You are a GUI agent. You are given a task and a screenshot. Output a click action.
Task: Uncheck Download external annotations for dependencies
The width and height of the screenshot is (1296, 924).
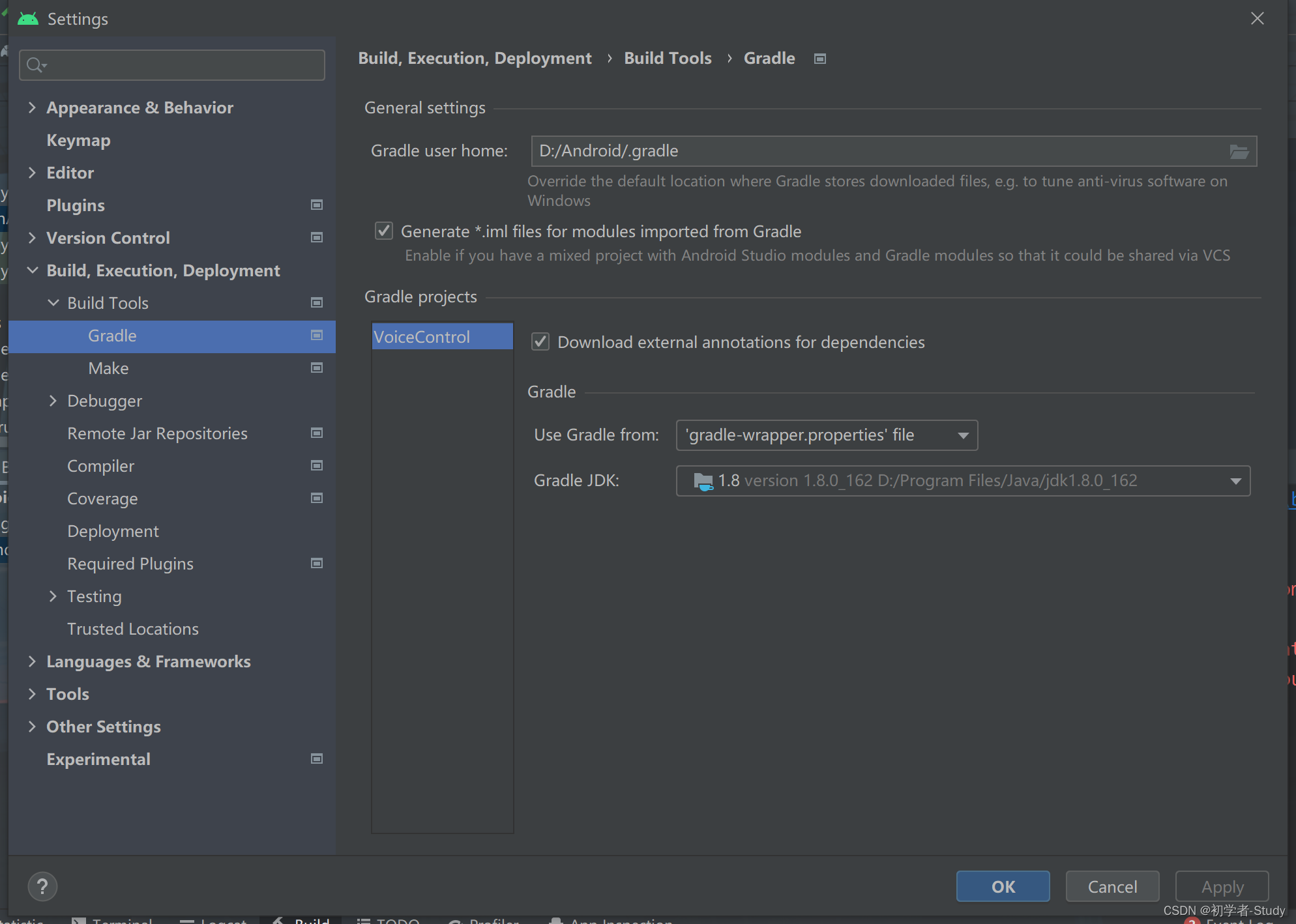pyautogui.click(x=540, y=342)
